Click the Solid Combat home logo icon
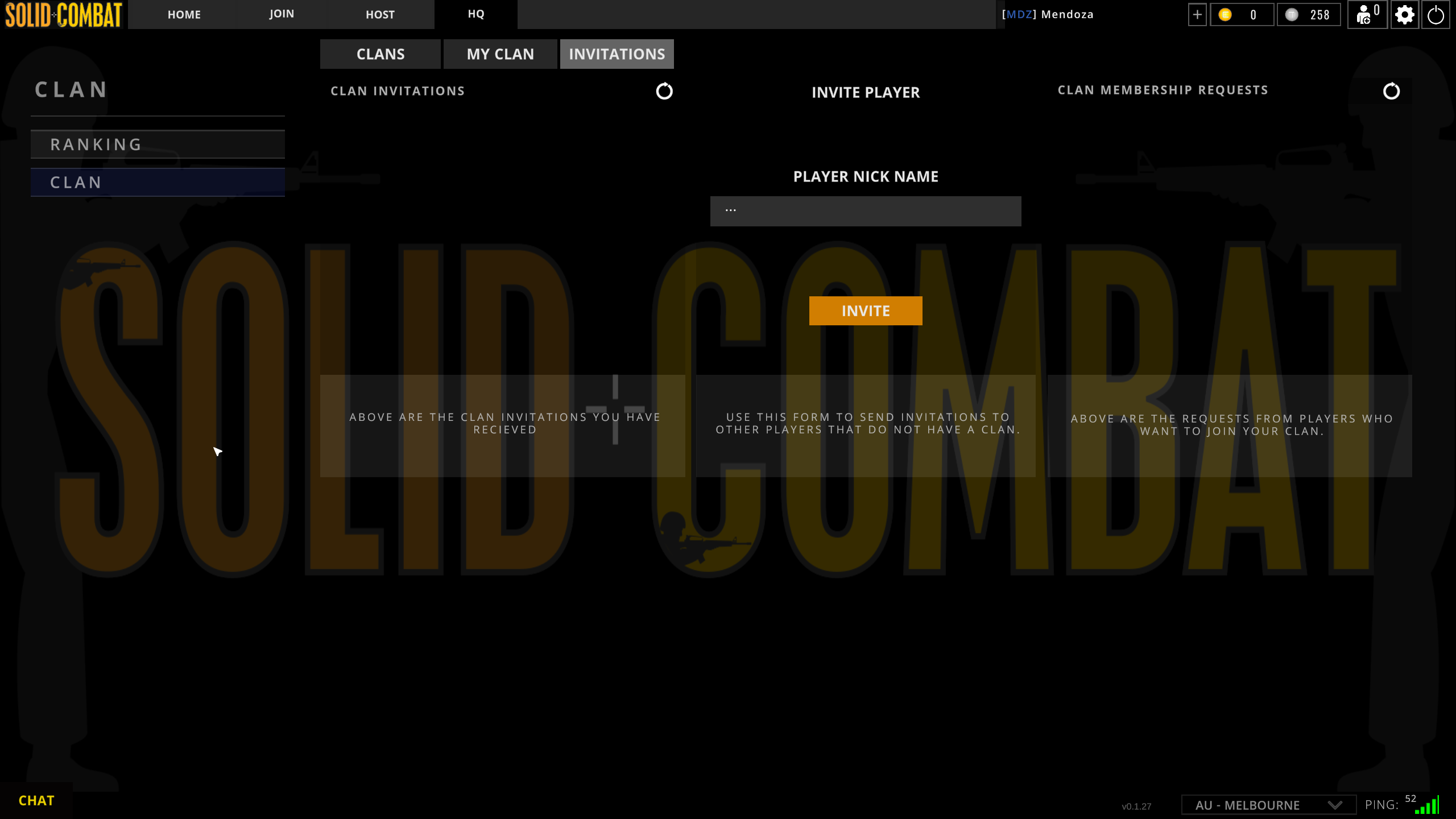Image resolution: width=1456 pixels, height=819 pixels. (63, 14)
